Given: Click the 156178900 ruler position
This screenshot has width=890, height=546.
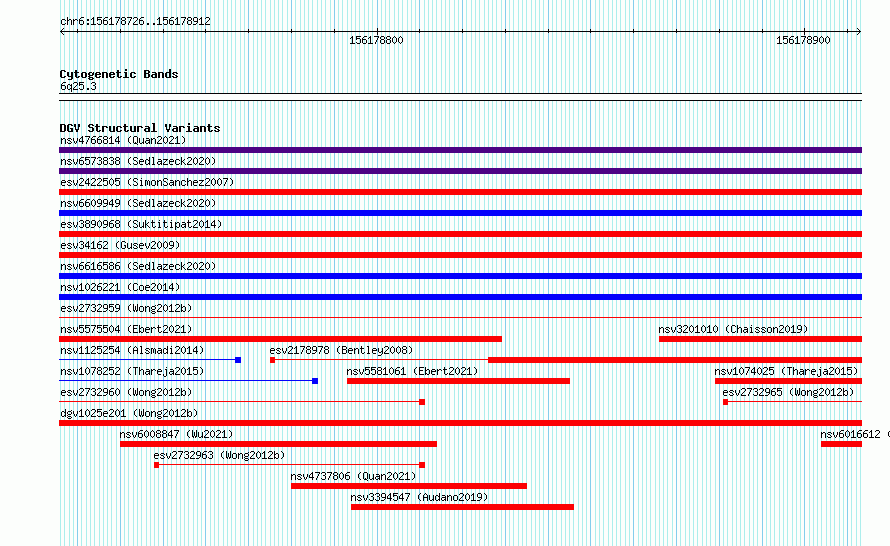Looking at the screenshot, I should (x=803, y=40).
